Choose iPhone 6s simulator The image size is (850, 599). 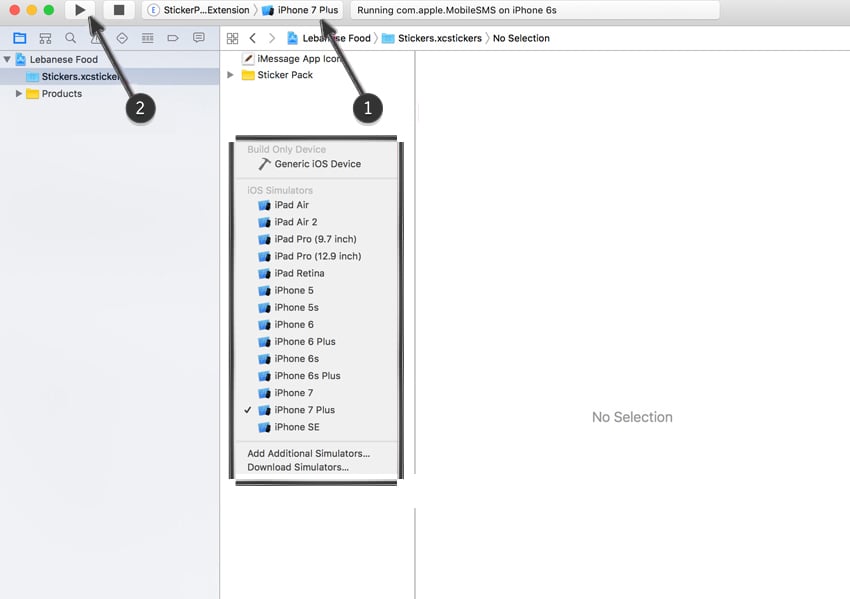click(x=317, y=358)
